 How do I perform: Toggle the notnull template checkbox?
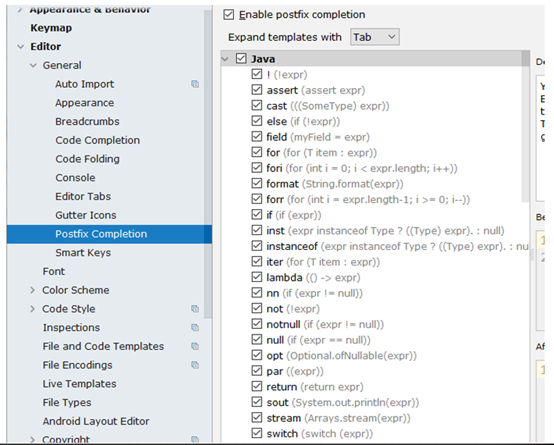[257, 324]
